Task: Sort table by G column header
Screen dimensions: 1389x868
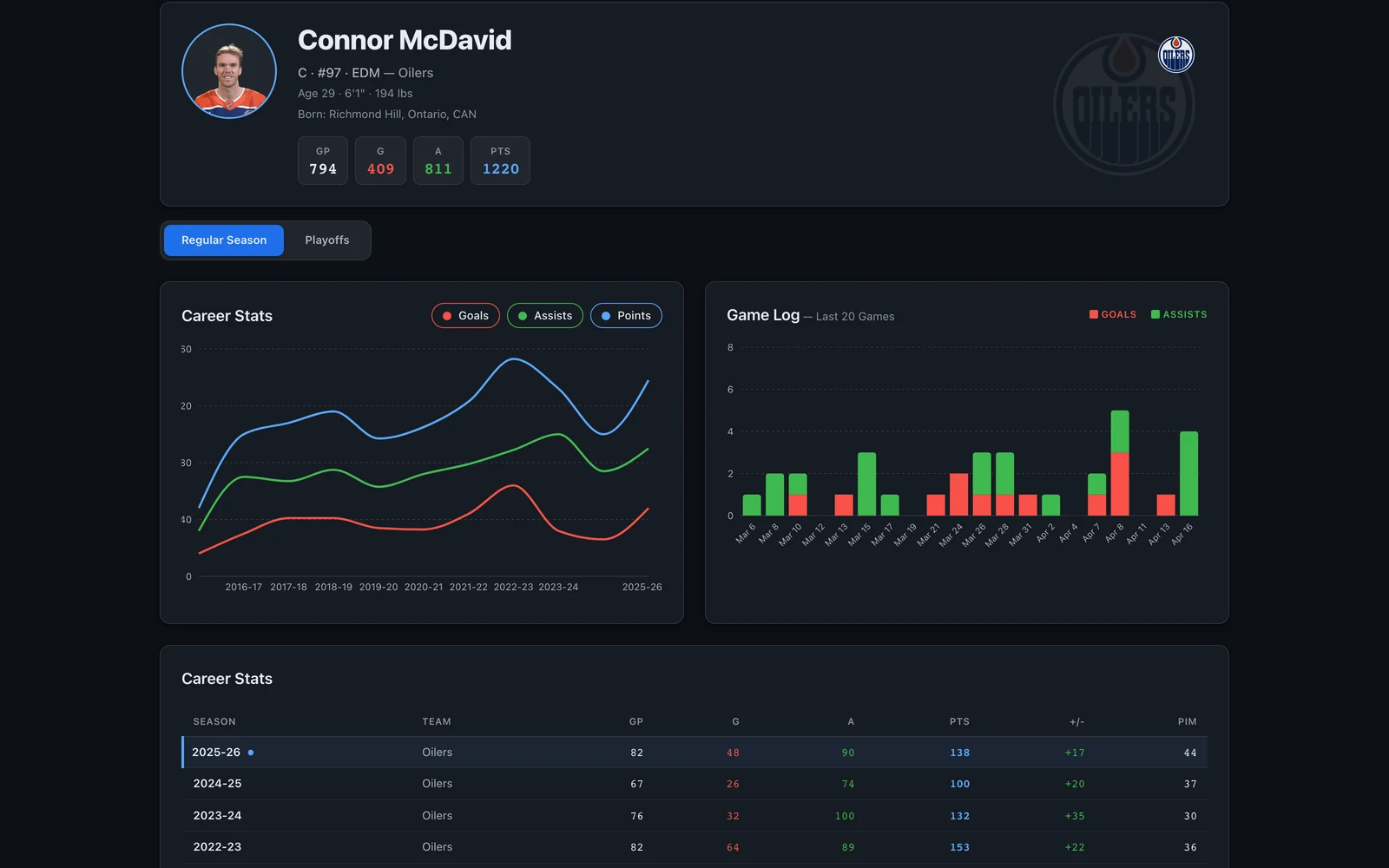Action: click(735, 722)
